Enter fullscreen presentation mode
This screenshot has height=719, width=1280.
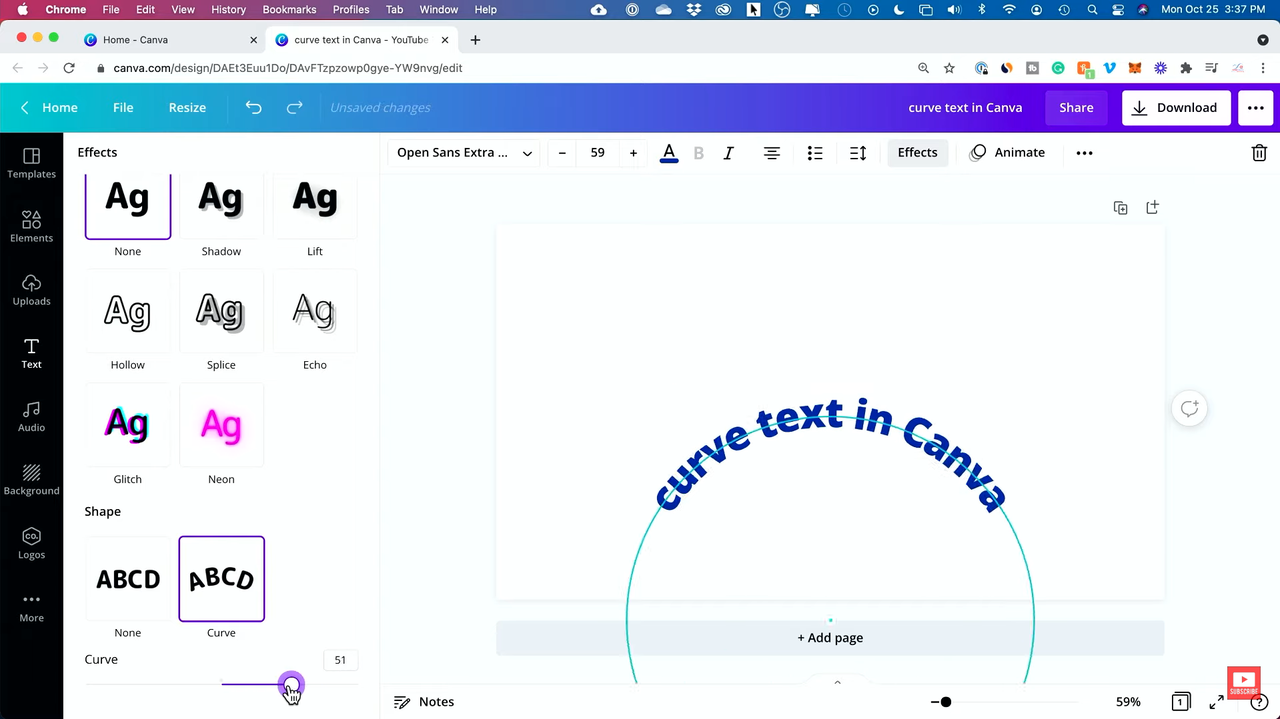tap(1217, 702)
